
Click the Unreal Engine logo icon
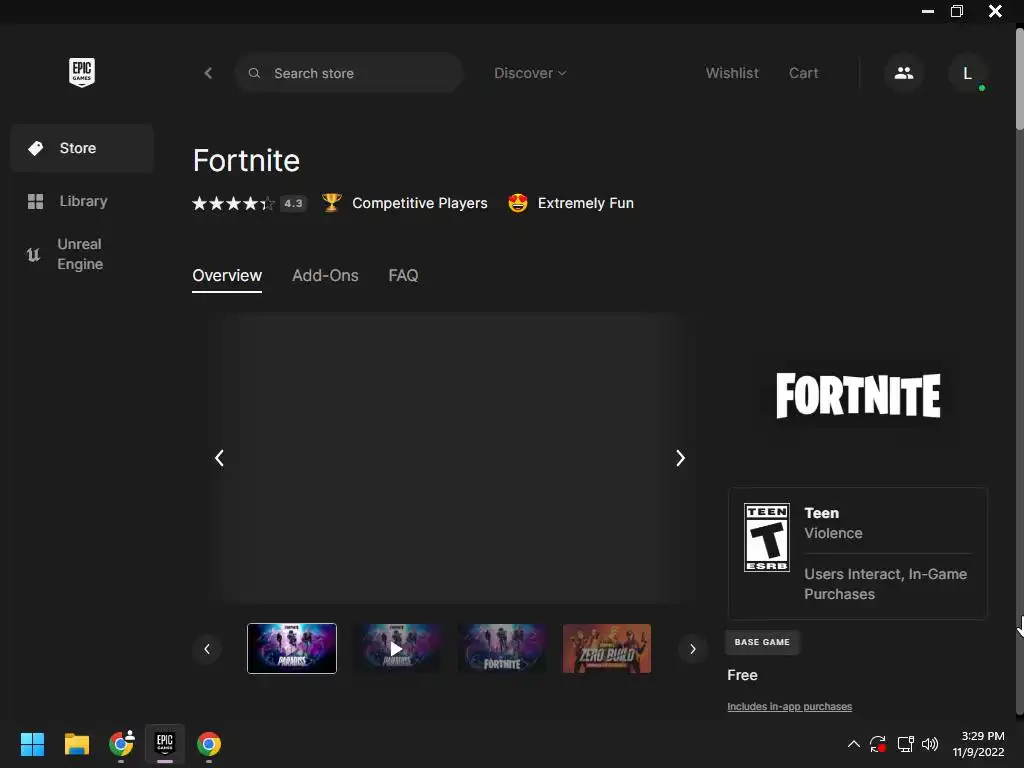pyautogui.click(x=33, y=254)
